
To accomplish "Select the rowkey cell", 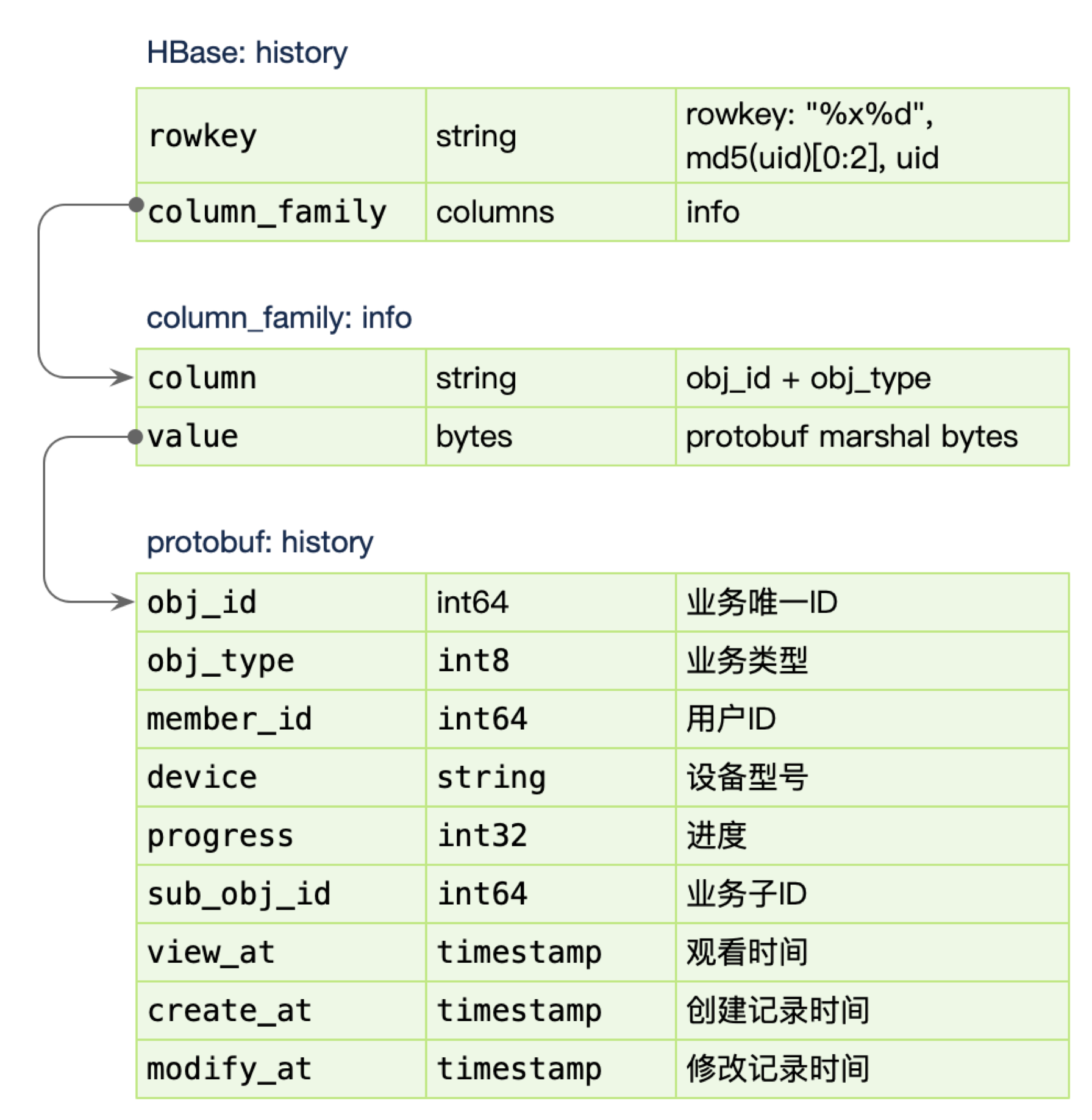I will coord(281,135).
